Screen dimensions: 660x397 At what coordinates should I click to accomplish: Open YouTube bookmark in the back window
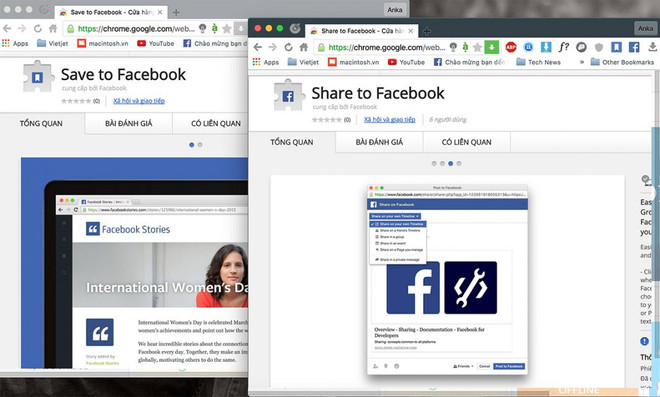tap(155, 43)
